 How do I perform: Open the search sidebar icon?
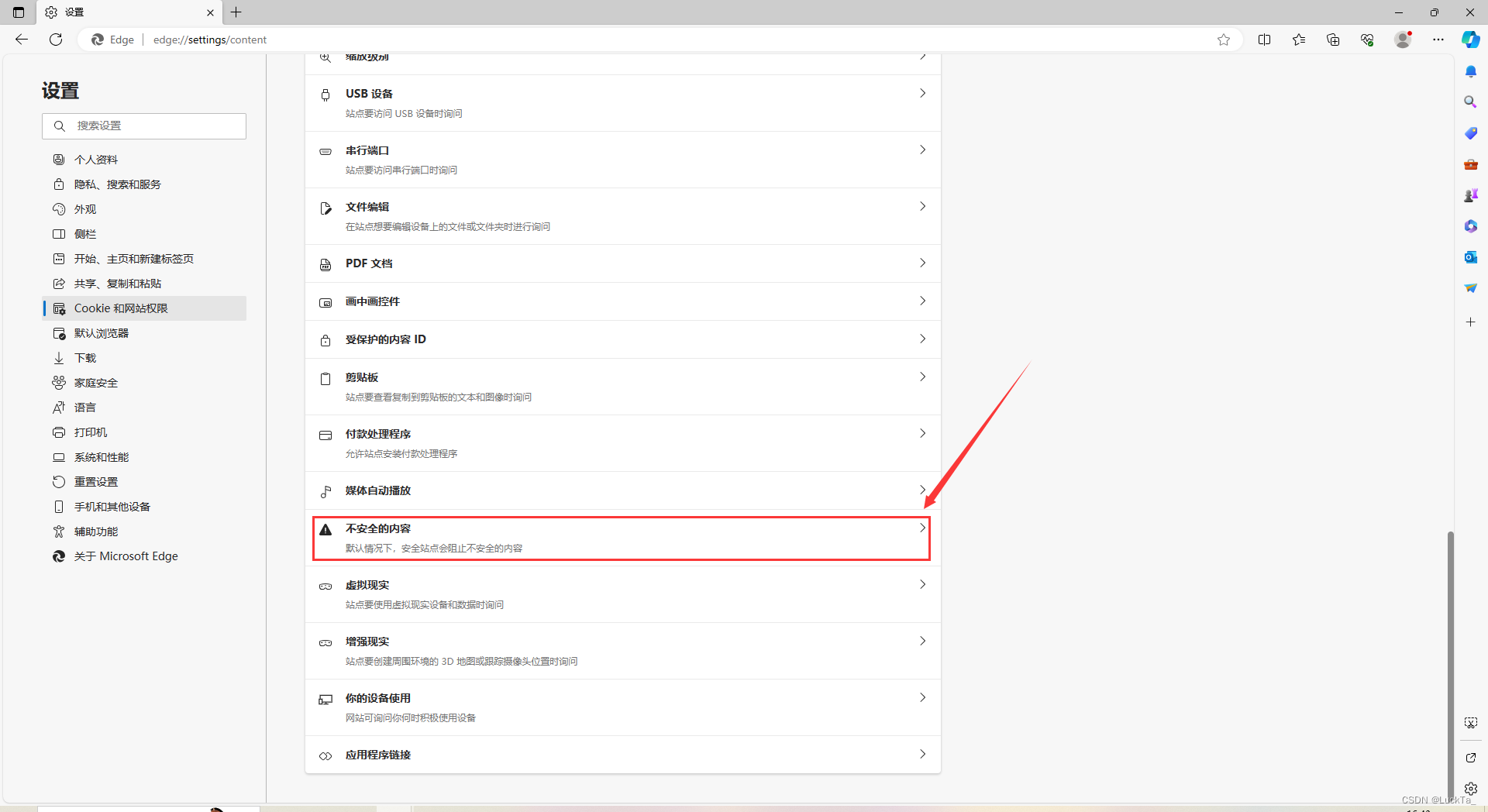tap(1470, 101)
